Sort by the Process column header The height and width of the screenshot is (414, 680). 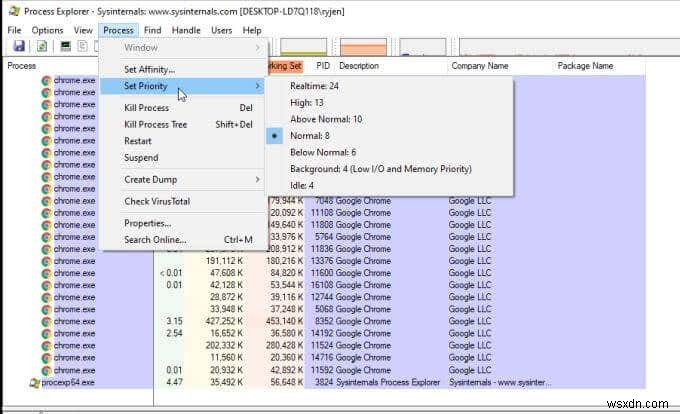(x=22, y=66)
